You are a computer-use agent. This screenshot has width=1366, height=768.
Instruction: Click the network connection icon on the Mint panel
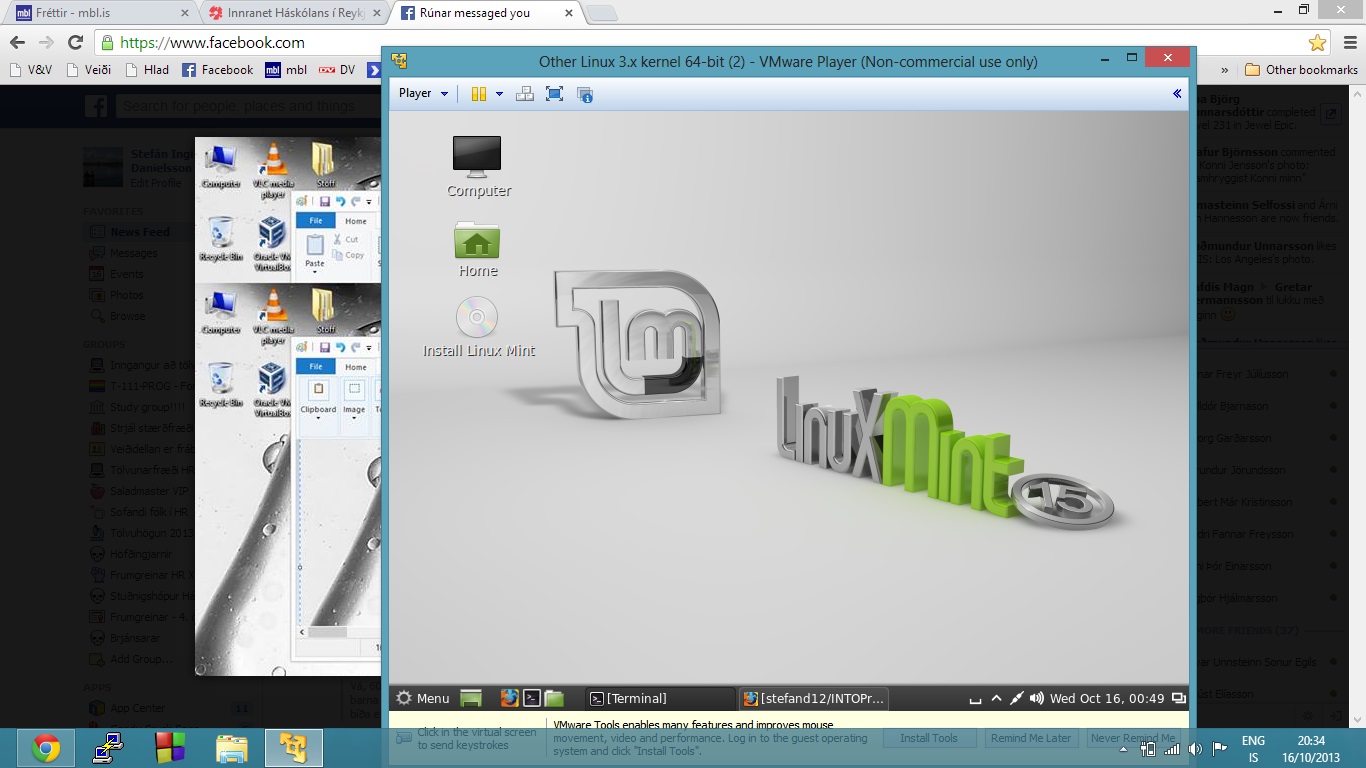[1016, 698]
